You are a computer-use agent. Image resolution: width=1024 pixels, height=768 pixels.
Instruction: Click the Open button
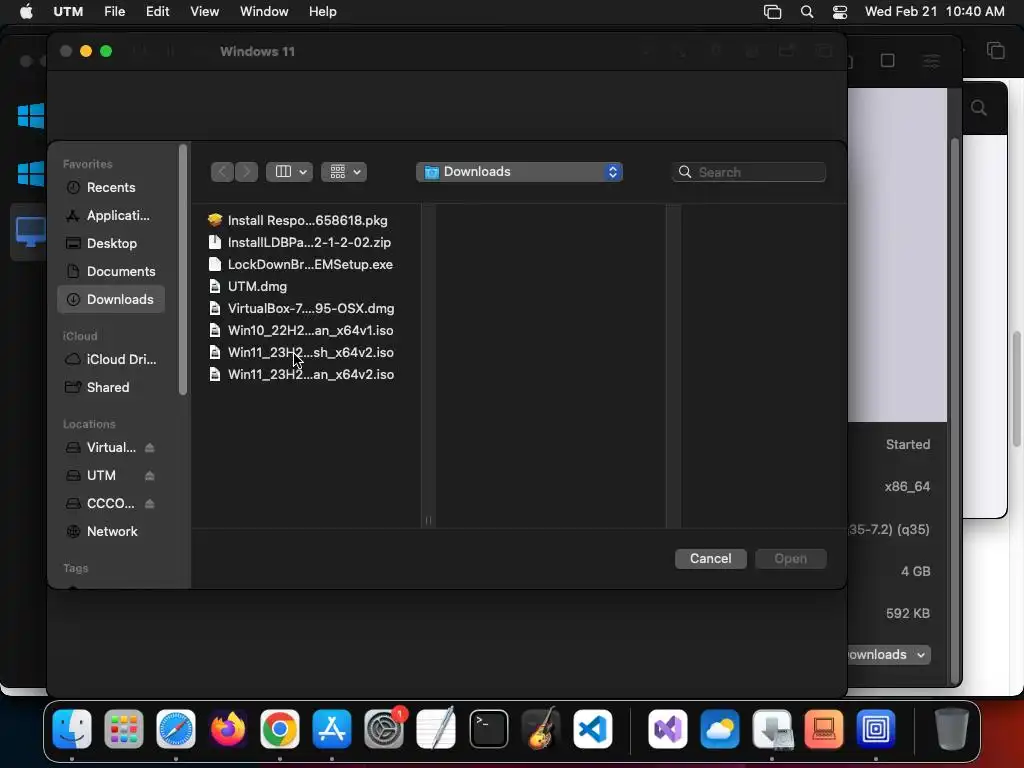coord(791,559)
